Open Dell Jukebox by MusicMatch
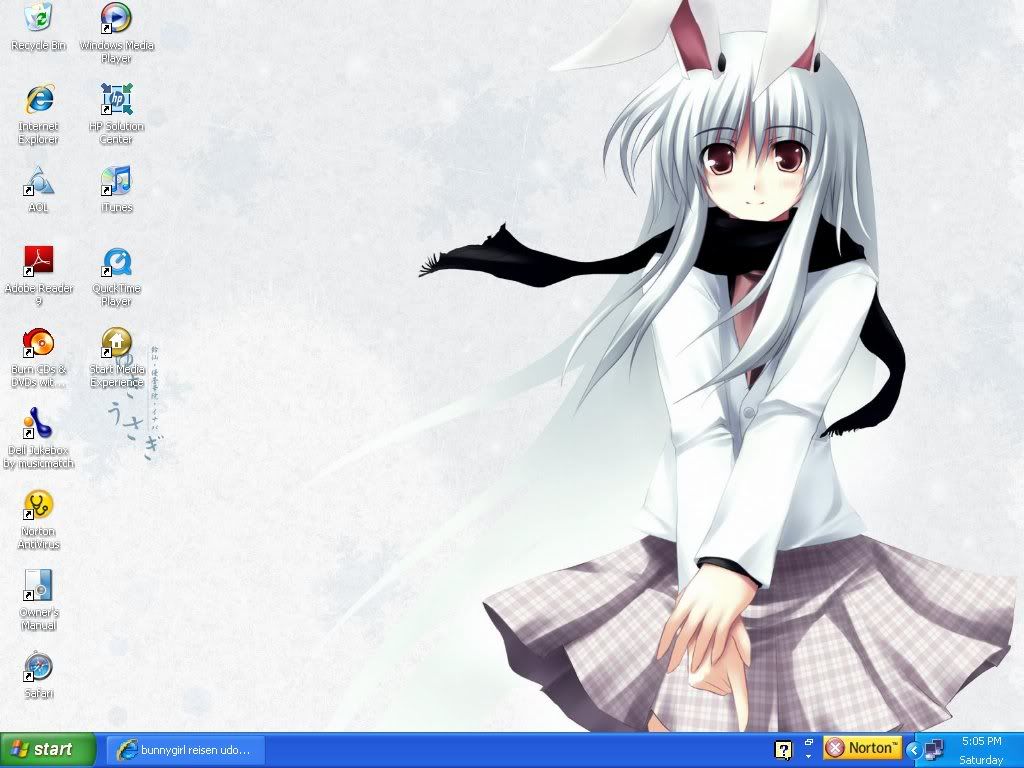Image resolution: width=1024 pixels, height=768 pixels. [38, 425]
